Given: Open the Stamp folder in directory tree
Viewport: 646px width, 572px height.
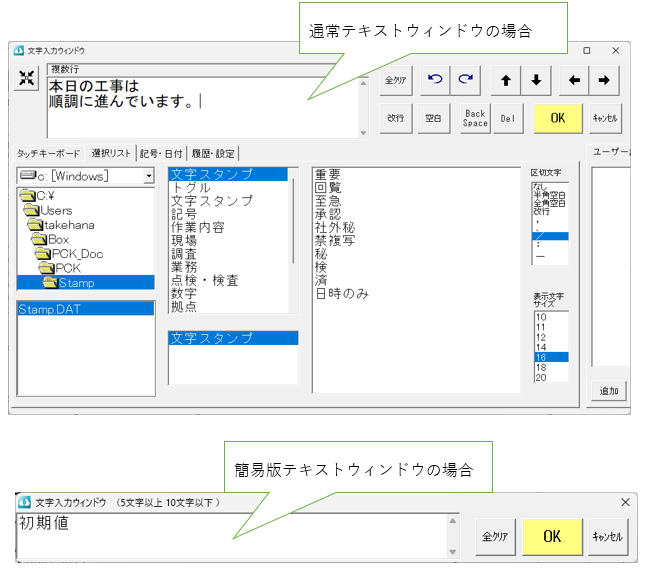Looking at the screenshot, I should coord(75,282).
